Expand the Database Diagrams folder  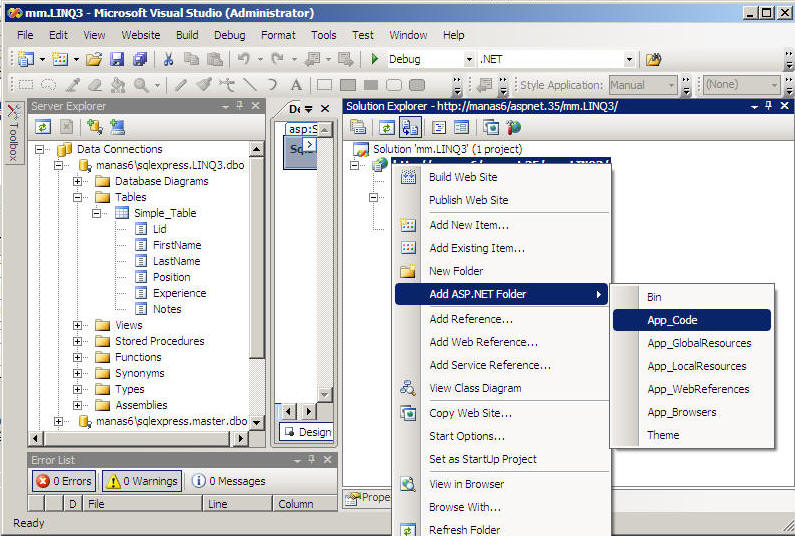(x=77, y=181)
